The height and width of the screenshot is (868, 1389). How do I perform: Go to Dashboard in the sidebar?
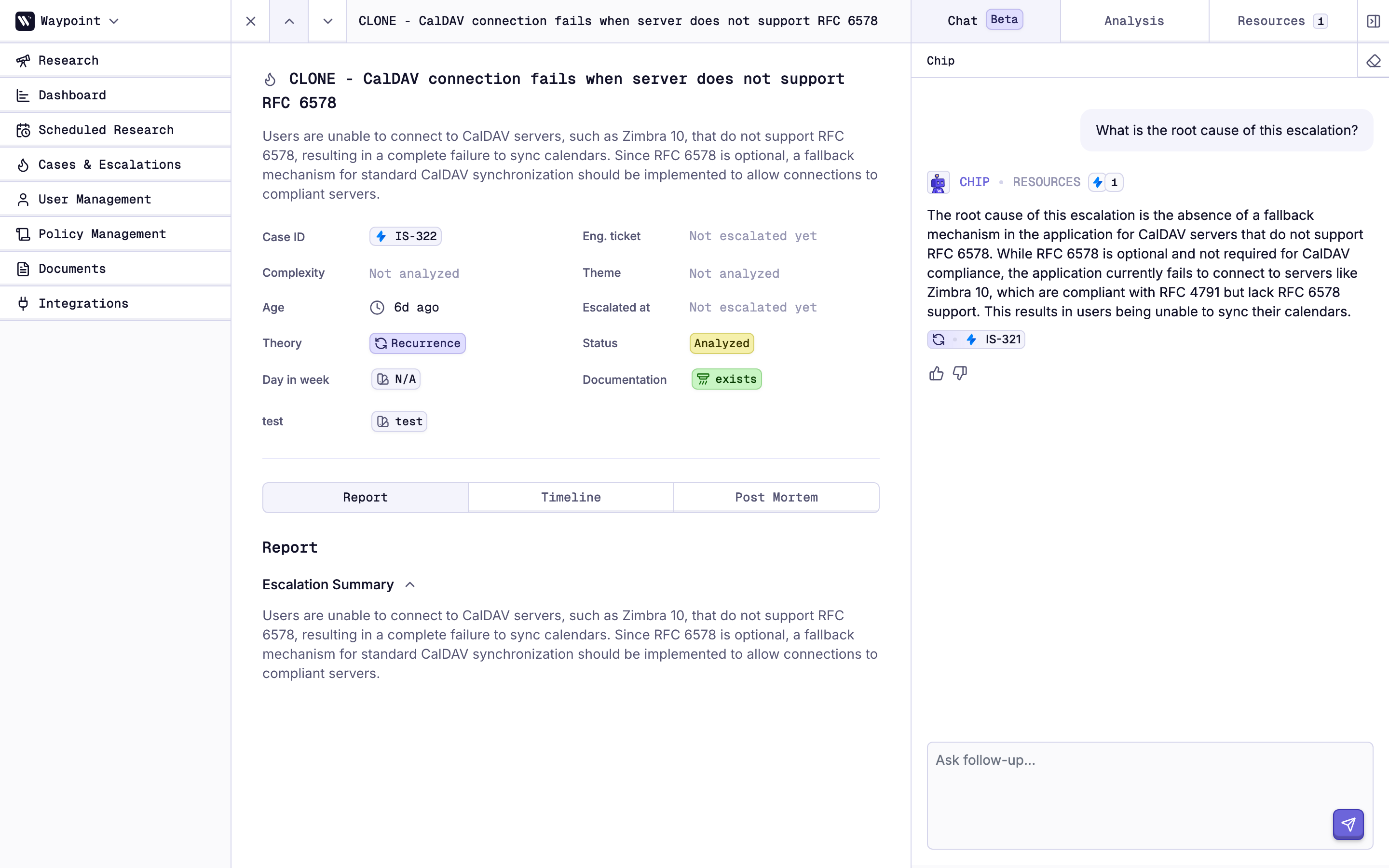click(115, 95)
